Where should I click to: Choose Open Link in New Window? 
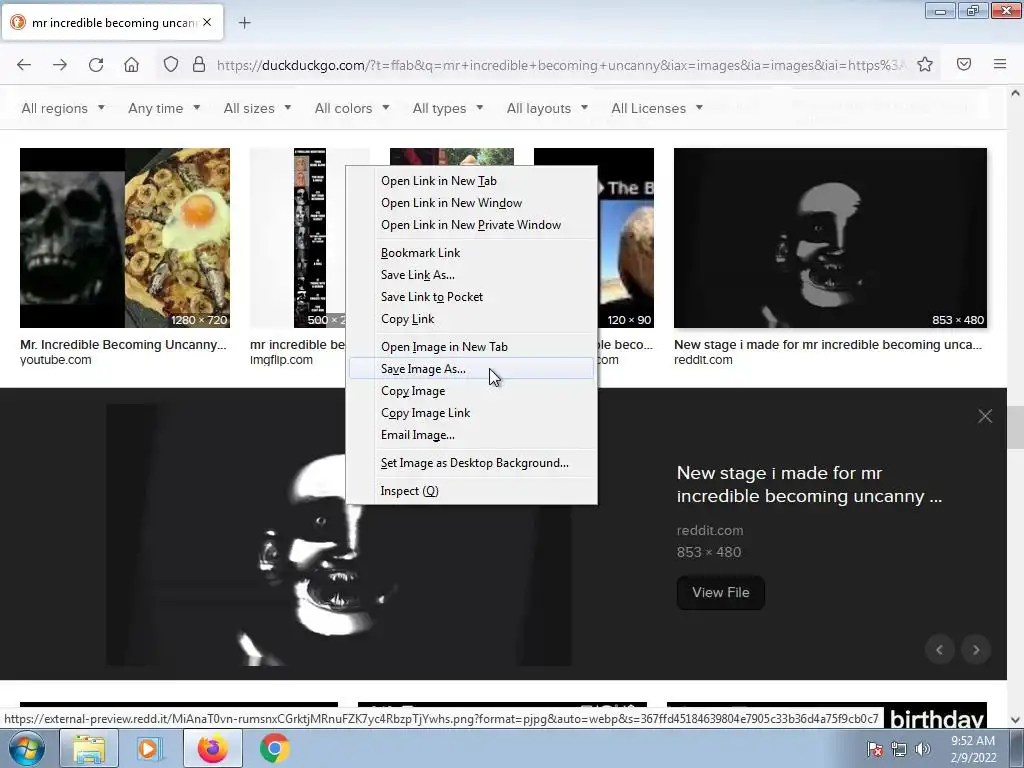click(x=472, y=203)
